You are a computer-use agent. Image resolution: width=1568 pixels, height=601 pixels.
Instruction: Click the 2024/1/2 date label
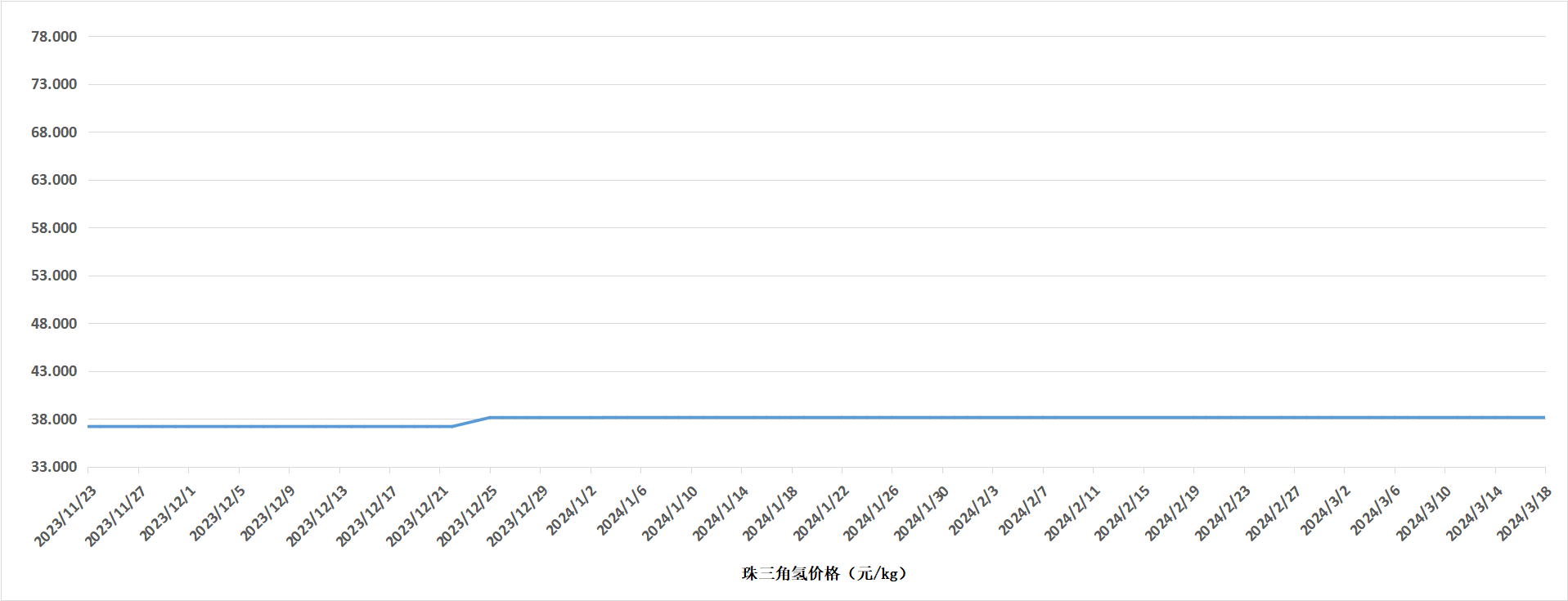tap(572, 510)
